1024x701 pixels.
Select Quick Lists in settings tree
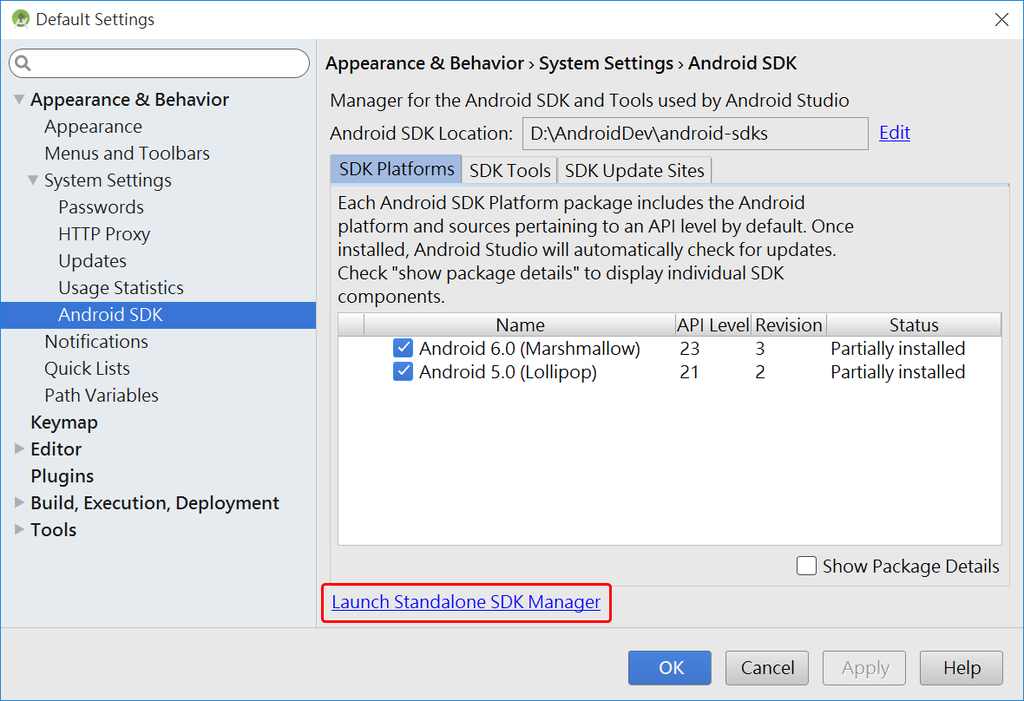(x=88, y=368)
